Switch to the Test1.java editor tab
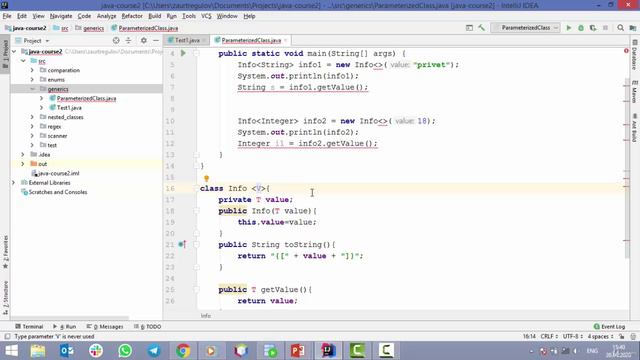The height and width of the screenshot is (360, 640). tap(187, 40)
